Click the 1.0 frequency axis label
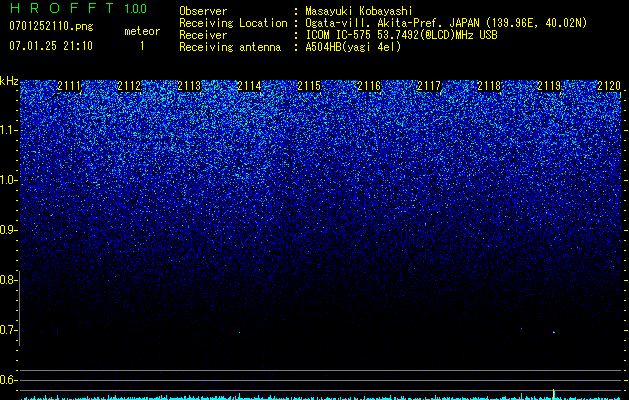Image resolution: width=629 pixels, height=400 pixels. 8,180
